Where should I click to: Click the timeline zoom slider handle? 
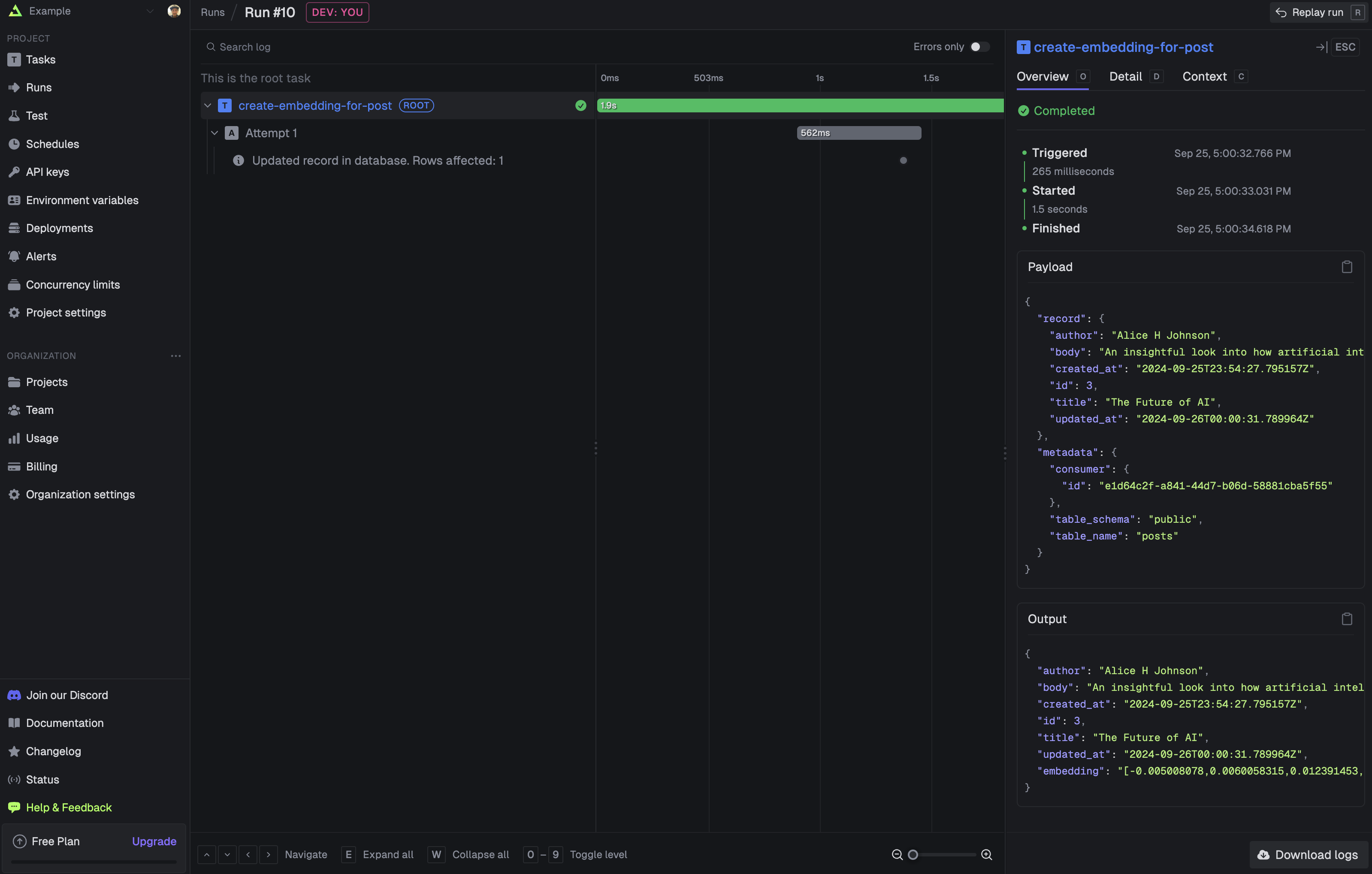913,855
